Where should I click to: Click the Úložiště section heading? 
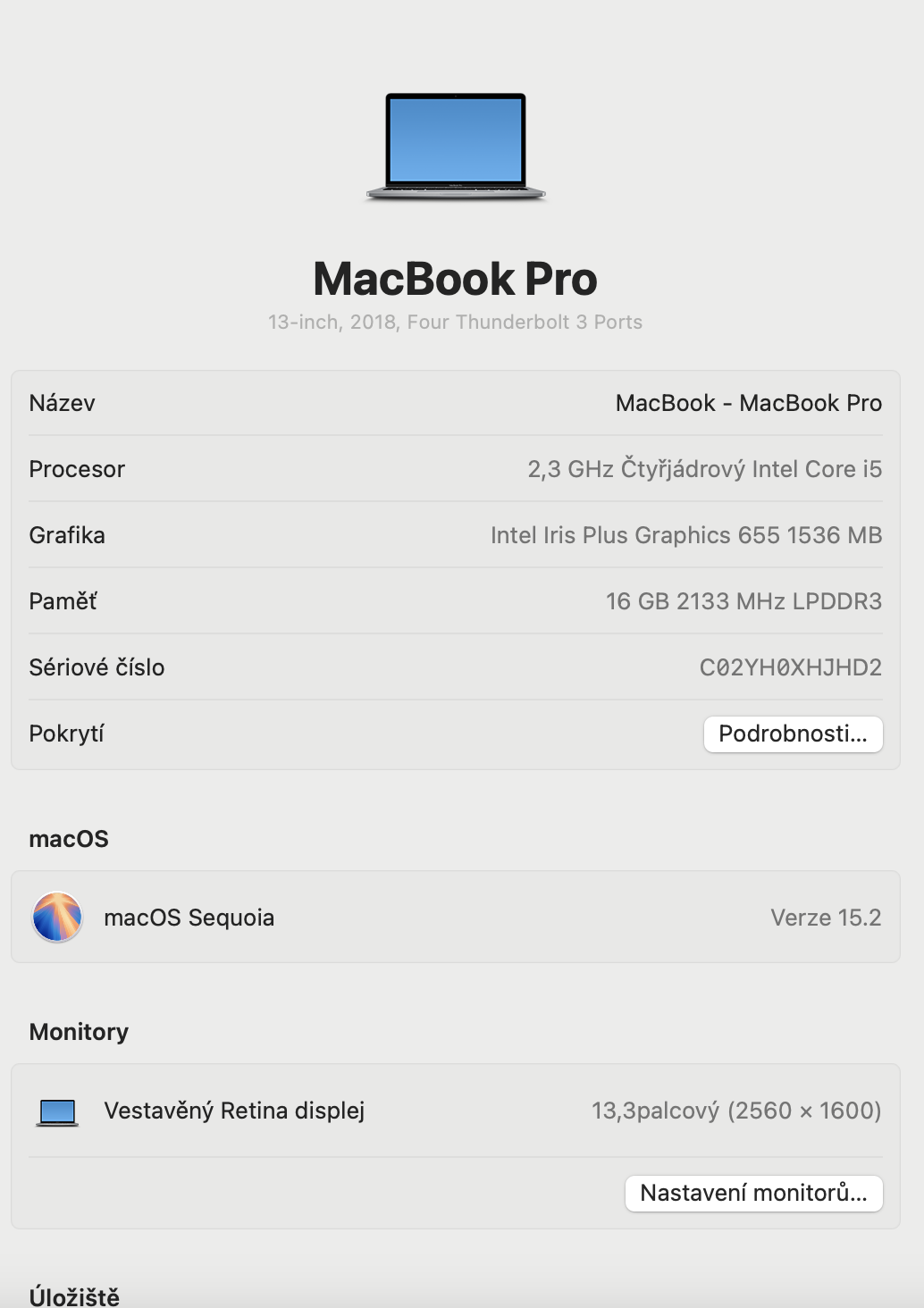[x=74, y=1296]
